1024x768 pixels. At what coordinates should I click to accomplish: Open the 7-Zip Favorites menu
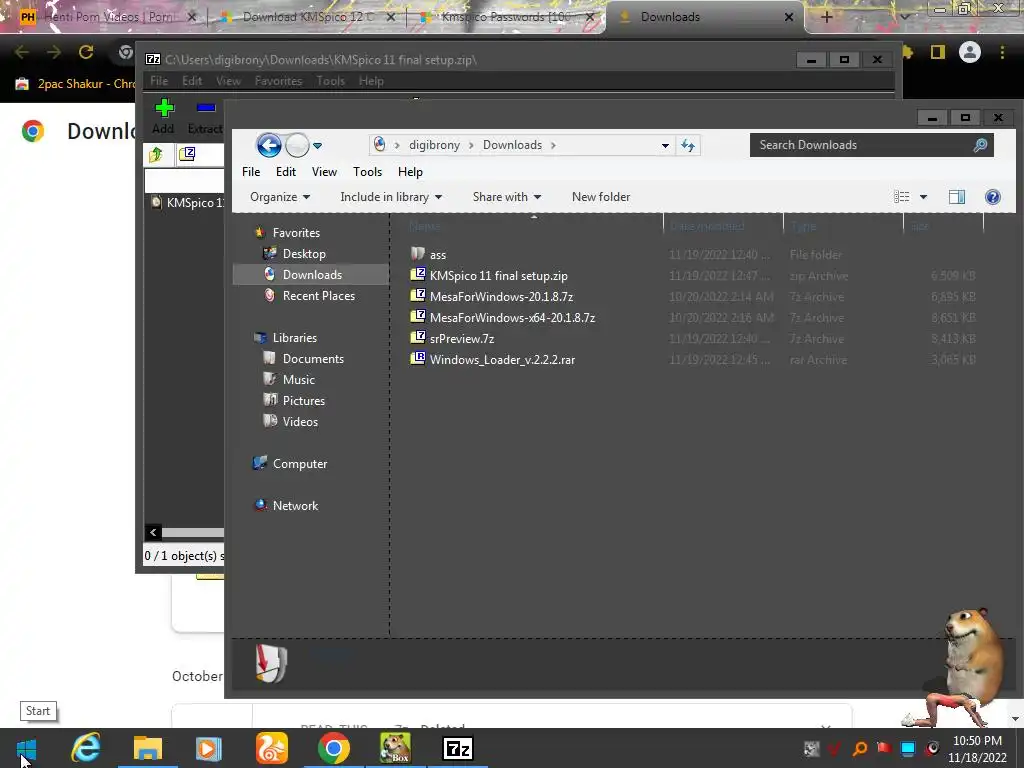(x=278, y=81)
